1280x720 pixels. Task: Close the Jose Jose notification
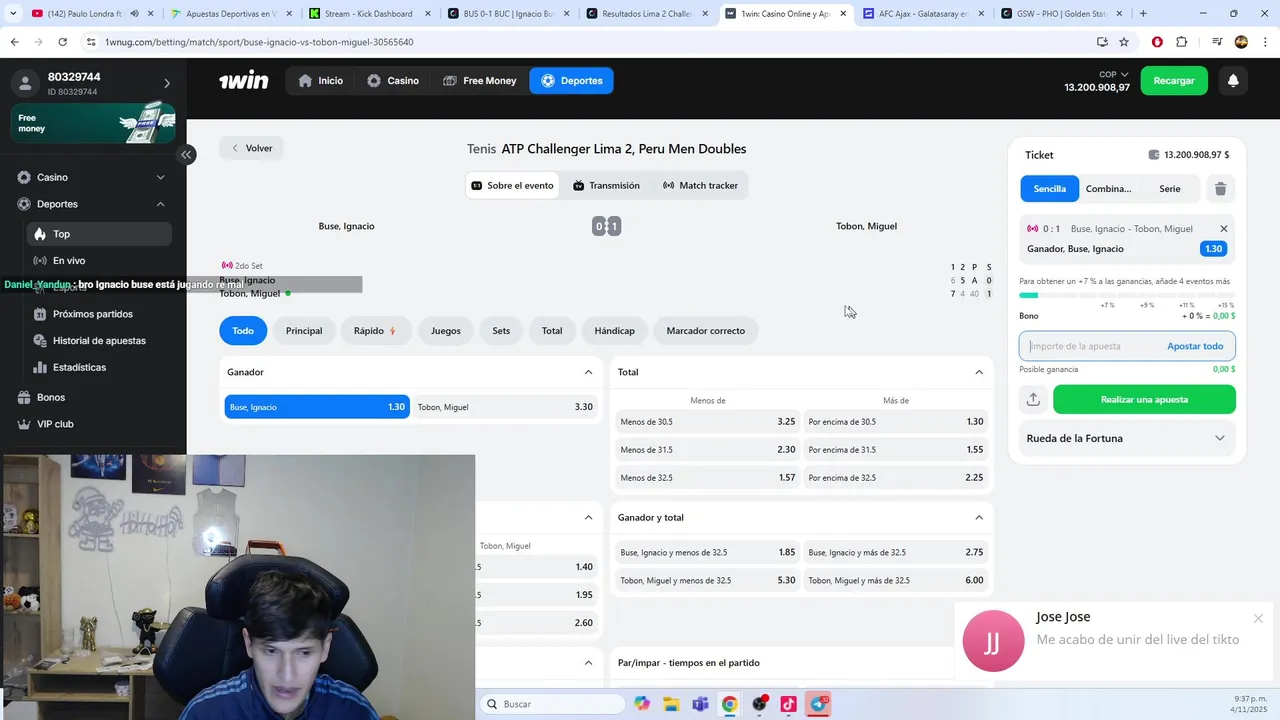[1258, 618]
